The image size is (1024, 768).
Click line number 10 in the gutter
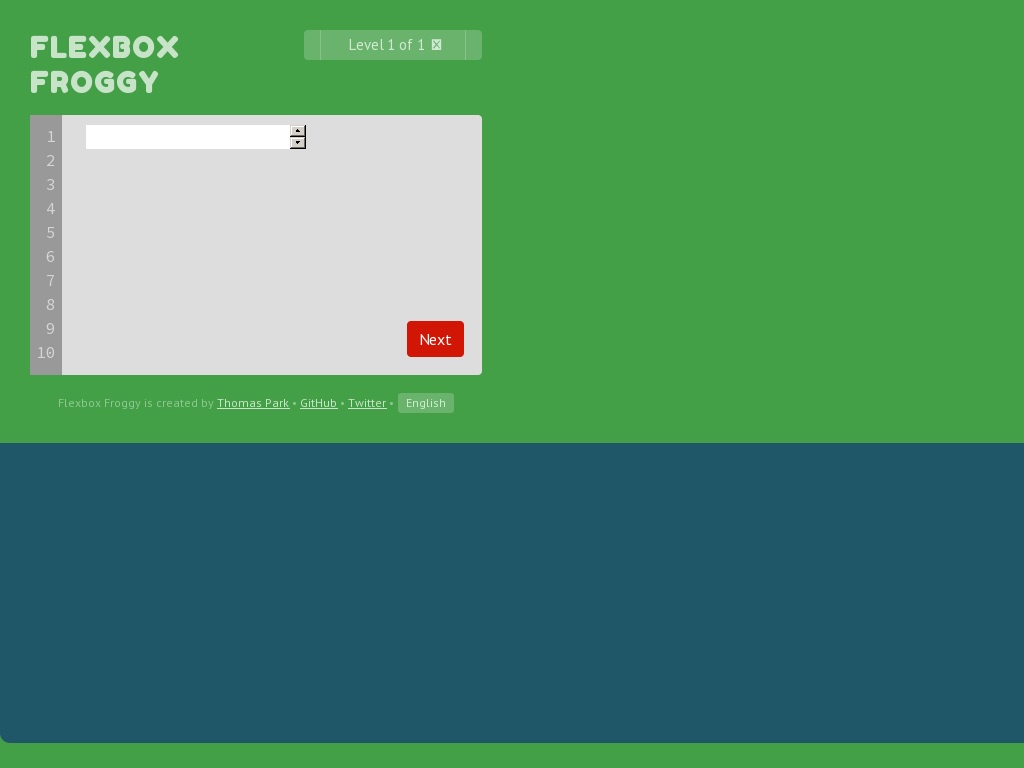click(x=46, y=353)
